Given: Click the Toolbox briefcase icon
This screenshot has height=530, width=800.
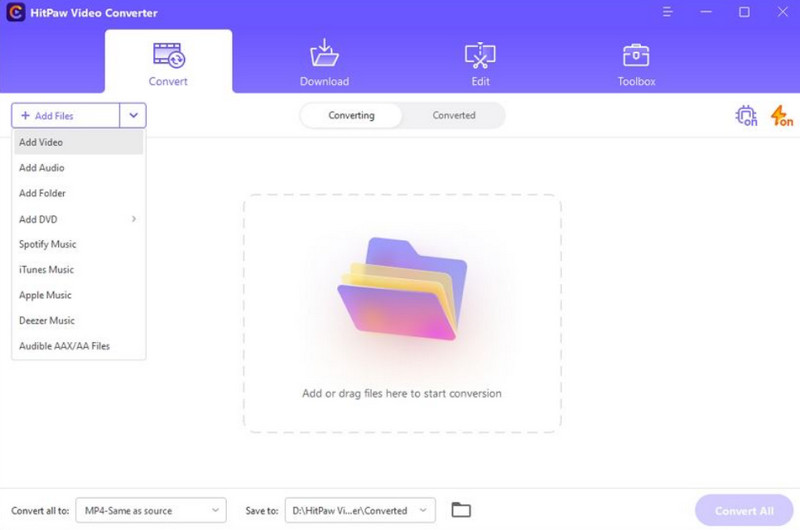Looking at the screenshot, I should pyautogui.click(x=636, y=55).
